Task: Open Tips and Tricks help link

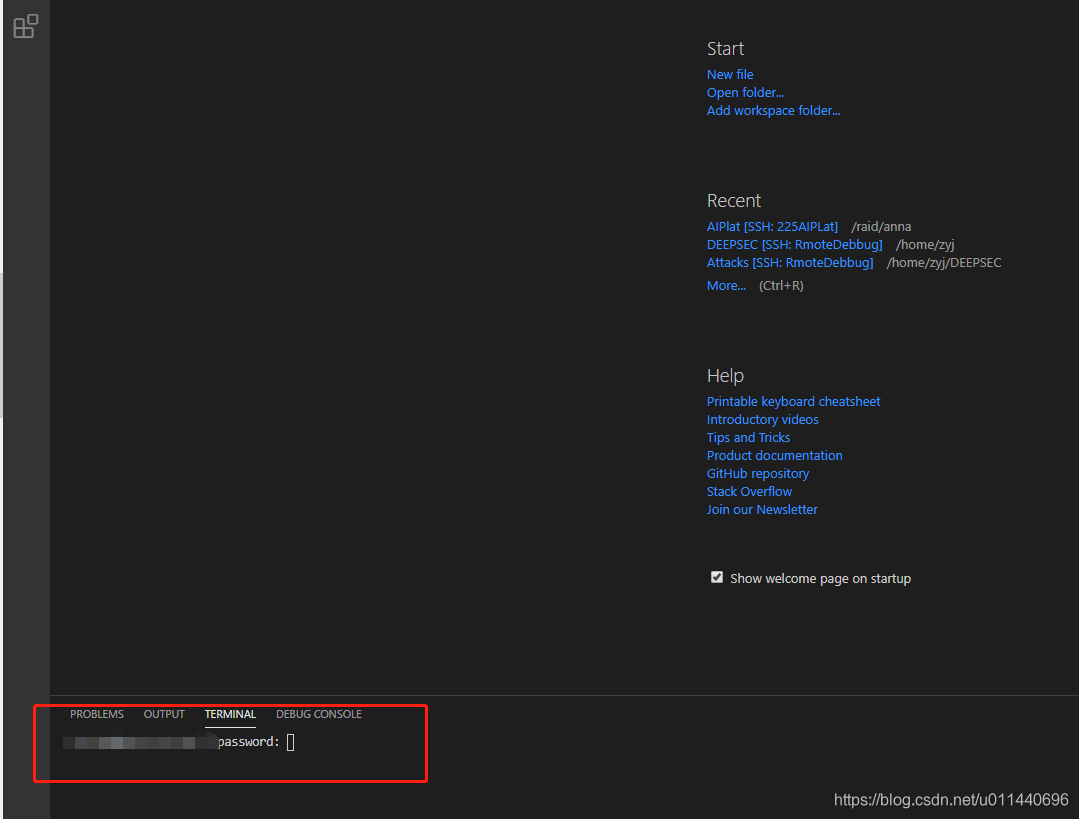Action: (x=748, y=437)
